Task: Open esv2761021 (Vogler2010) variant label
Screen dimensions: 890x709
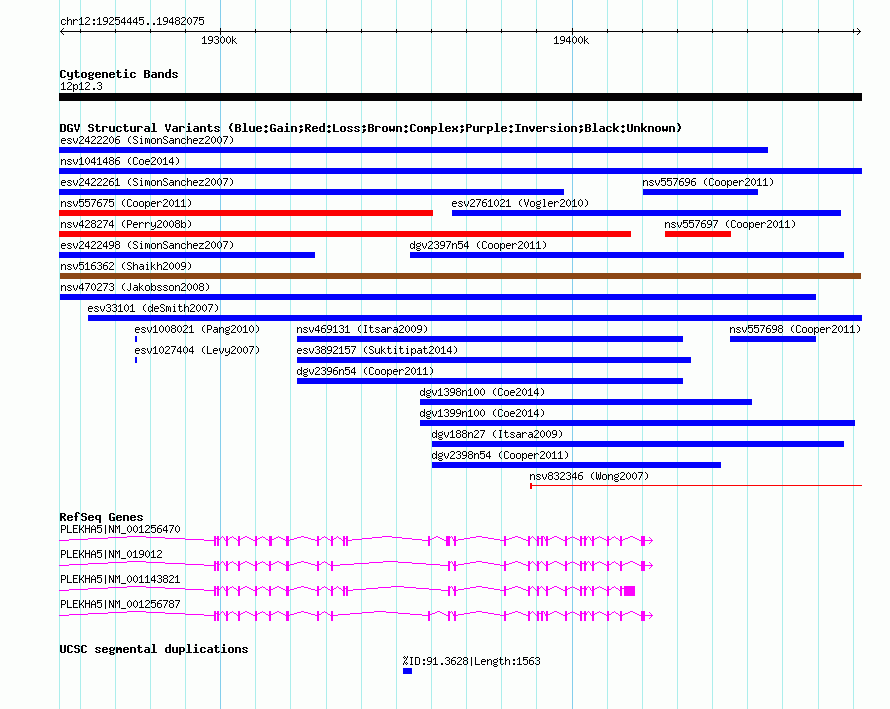Action: pos(520,203)
